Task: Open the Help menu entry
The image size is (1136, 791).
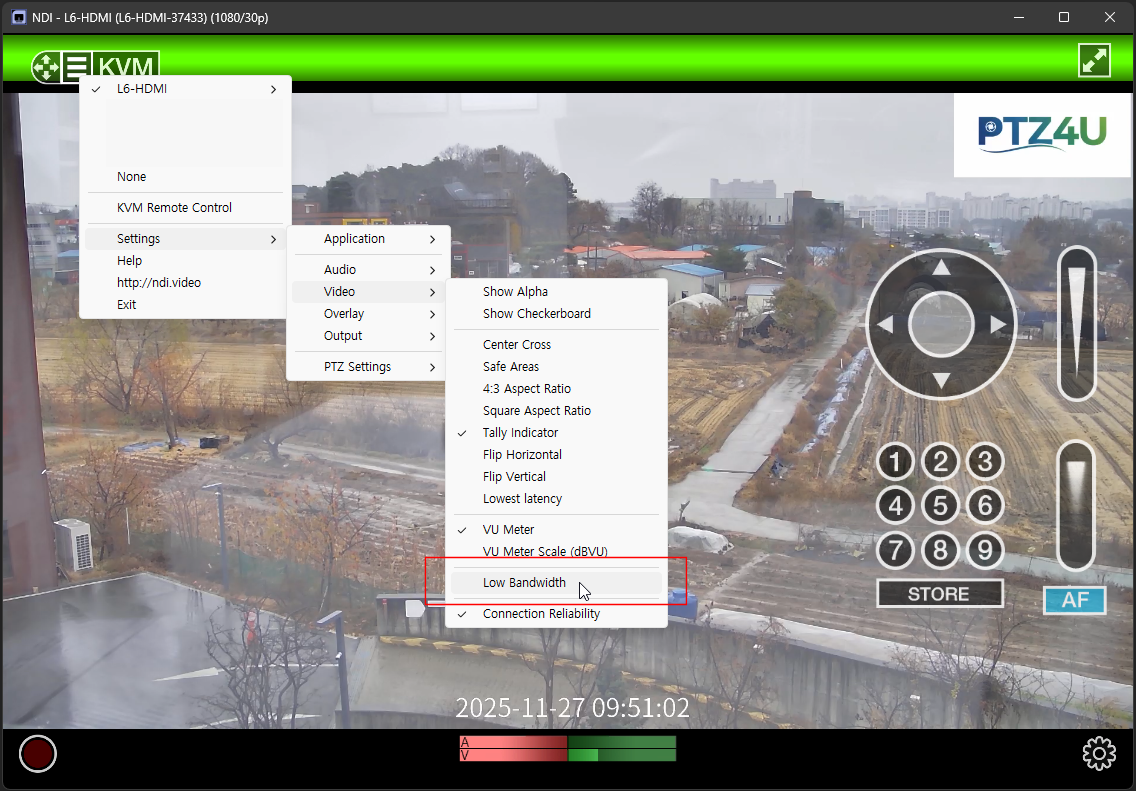Action: pos(185,260)
